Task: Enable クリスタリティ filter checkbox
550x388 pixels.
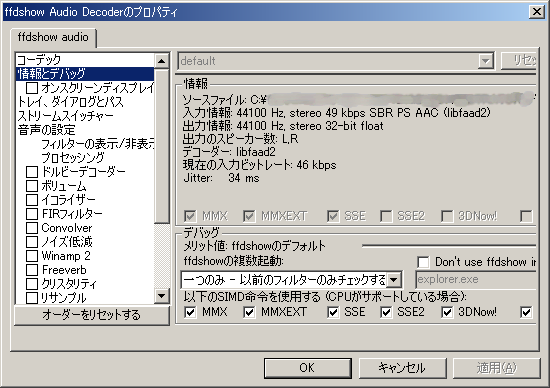Action: click(32, 284)
